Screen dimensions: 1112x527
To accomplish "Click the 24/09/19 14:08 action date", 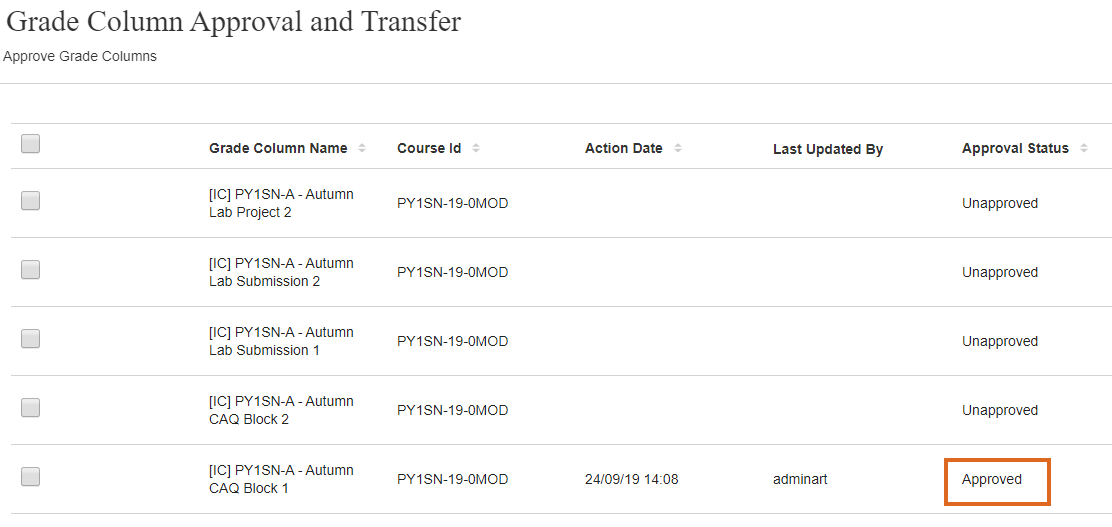I will tap(631, 479).
